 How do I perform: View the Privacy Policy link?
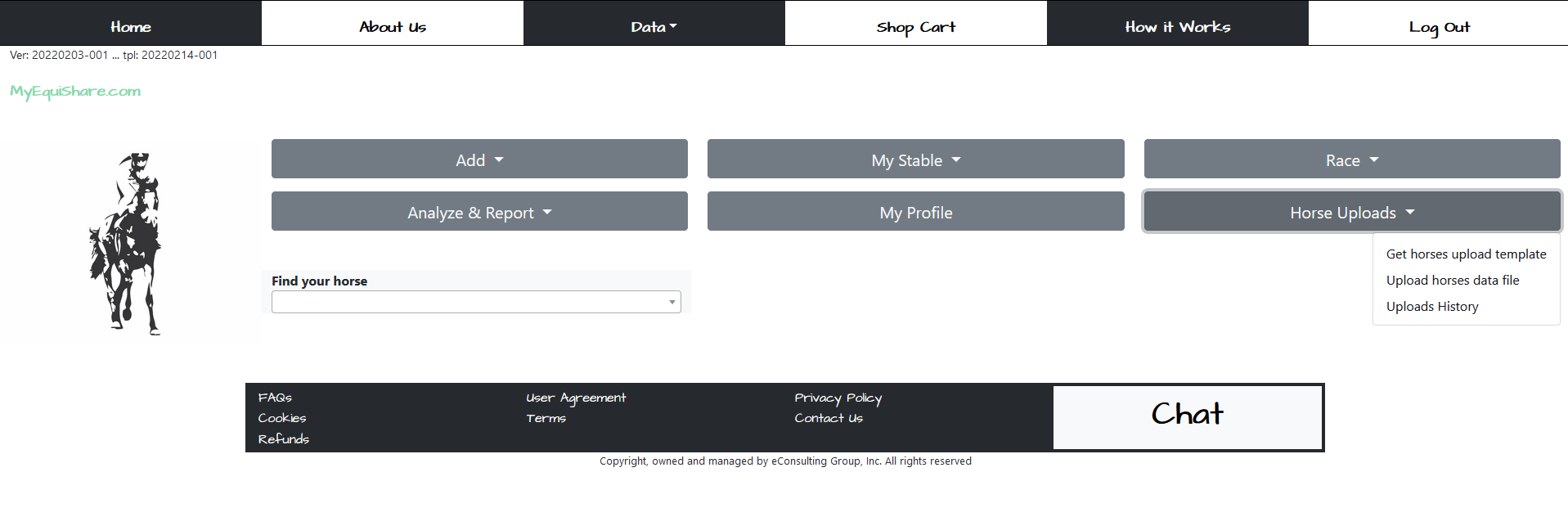(x=838, y=398)
